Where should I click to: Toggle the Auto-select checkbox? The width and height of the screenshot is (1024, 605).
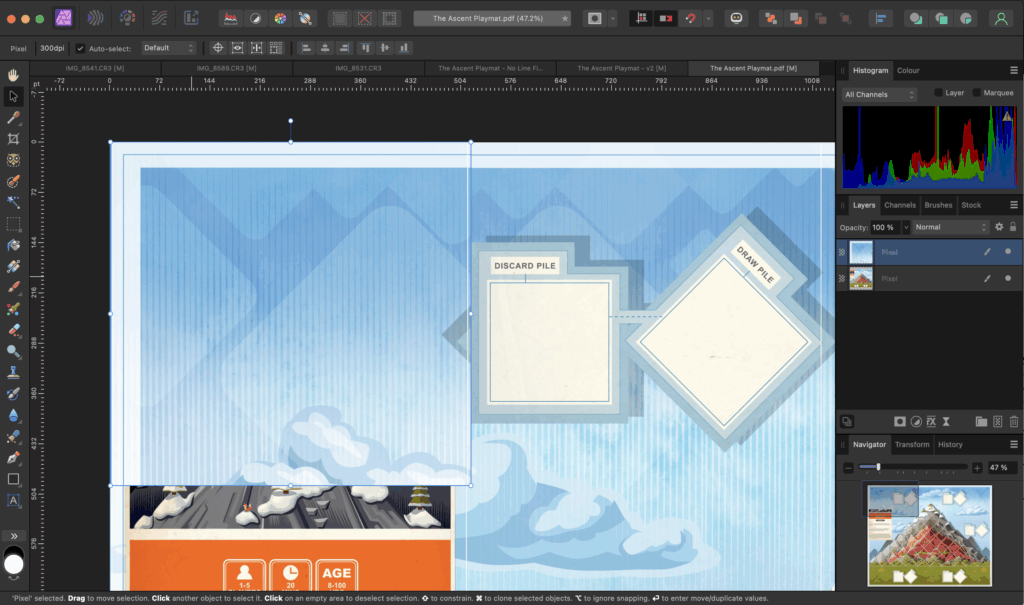click(80, 48)
